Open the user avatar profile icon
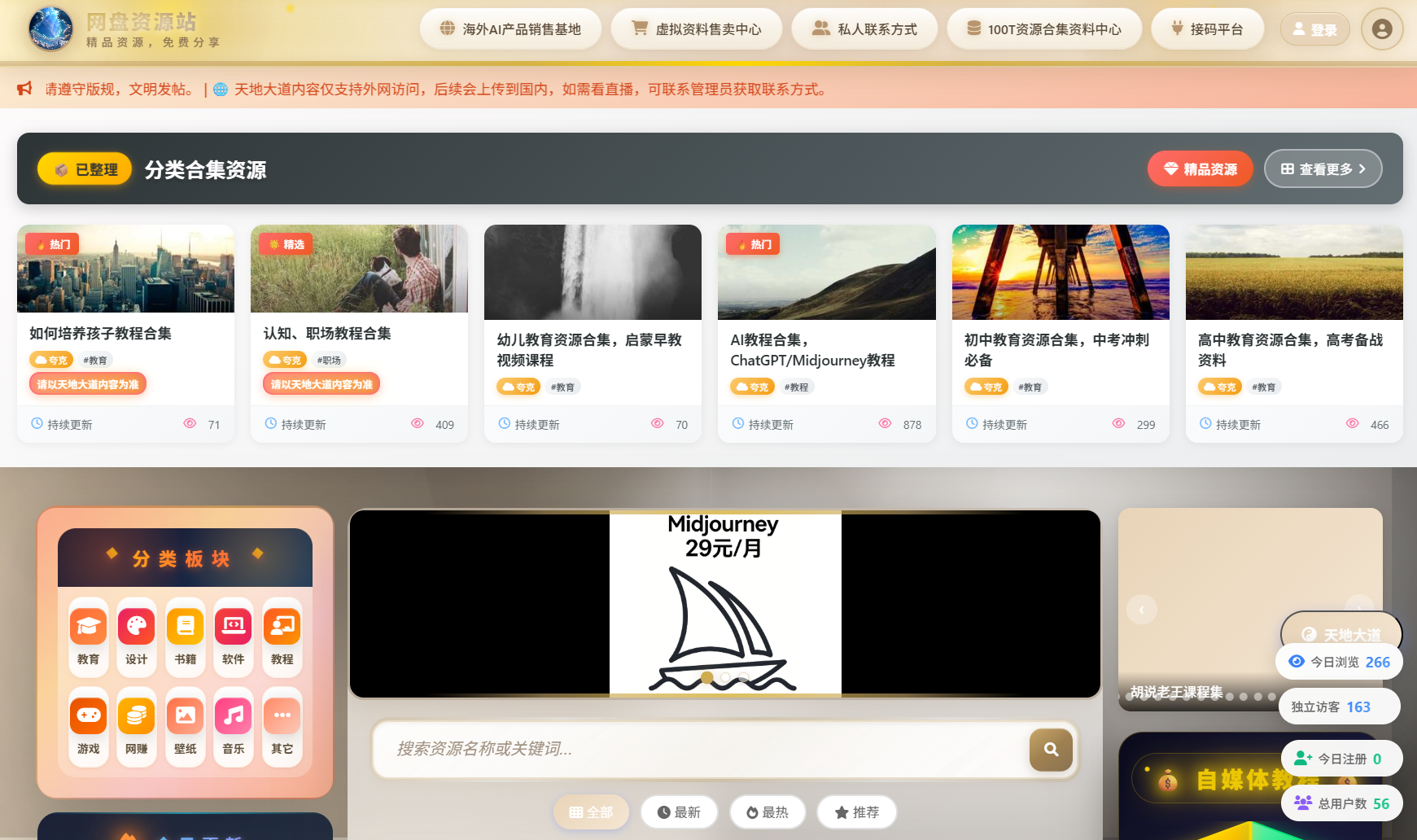1417x840 pixels. (1381, 29)
